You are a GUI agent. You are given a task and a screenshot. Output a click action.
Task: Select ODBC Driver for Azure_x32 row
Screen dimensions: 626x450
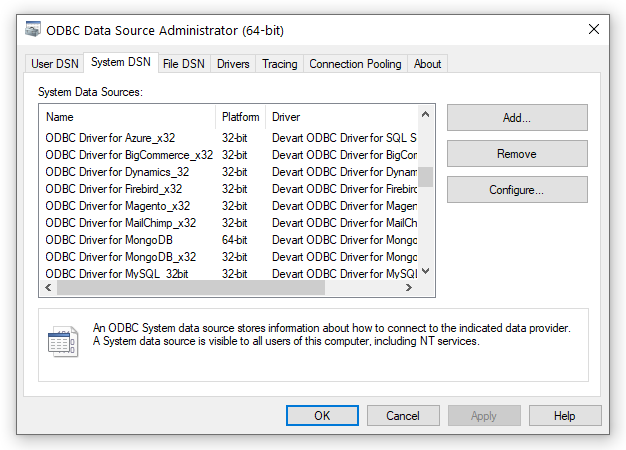(x=113, y=138)
